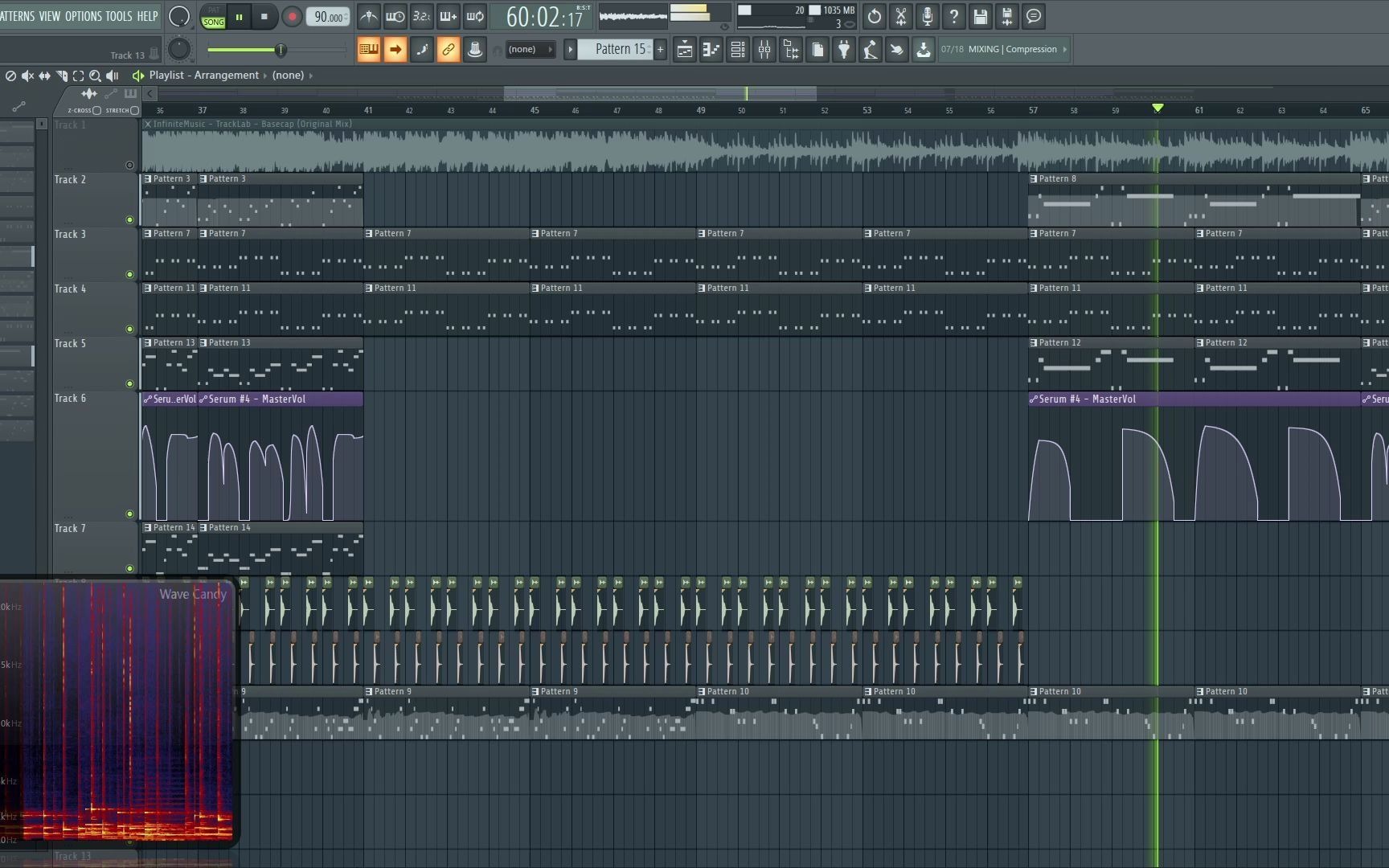The width and height of the screenshot is (1389, 868).
Task: Expand the pattern list arrow before Pattern 15
Action: pos(570,49)
